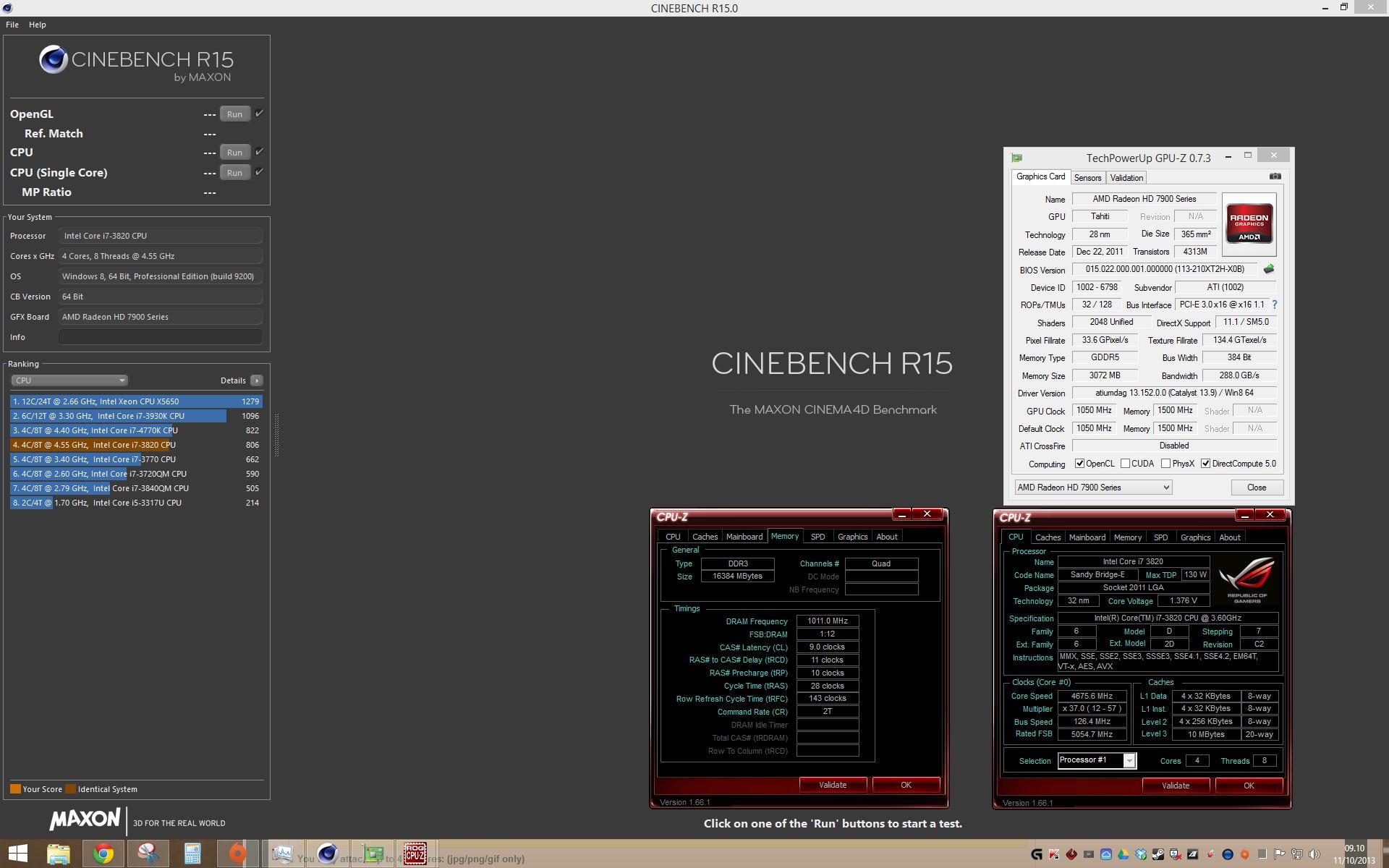Open the AMD Radeon HD 7900 card selector
1389x868 pixels.
(1092, 488)
